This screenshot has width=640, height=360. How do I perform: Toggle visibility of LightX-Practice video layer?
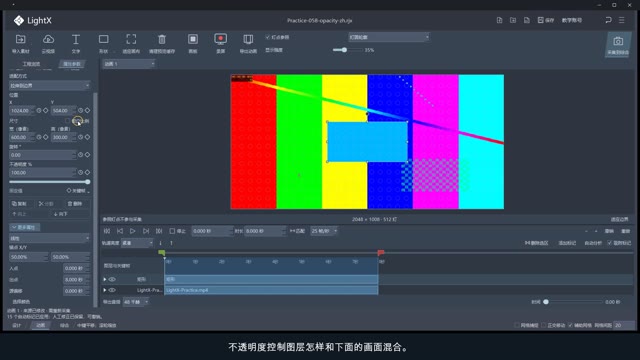[112, 290]
